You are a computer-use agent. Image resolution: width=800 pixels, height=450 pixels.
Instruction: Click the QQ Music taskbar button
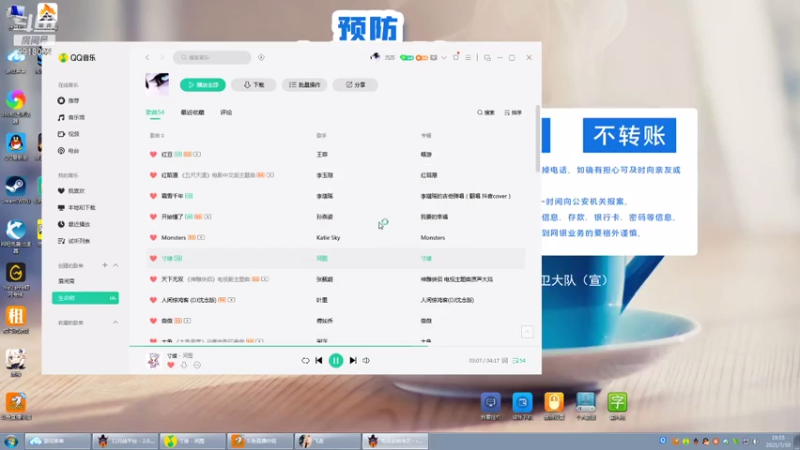[x=193, y=441]
